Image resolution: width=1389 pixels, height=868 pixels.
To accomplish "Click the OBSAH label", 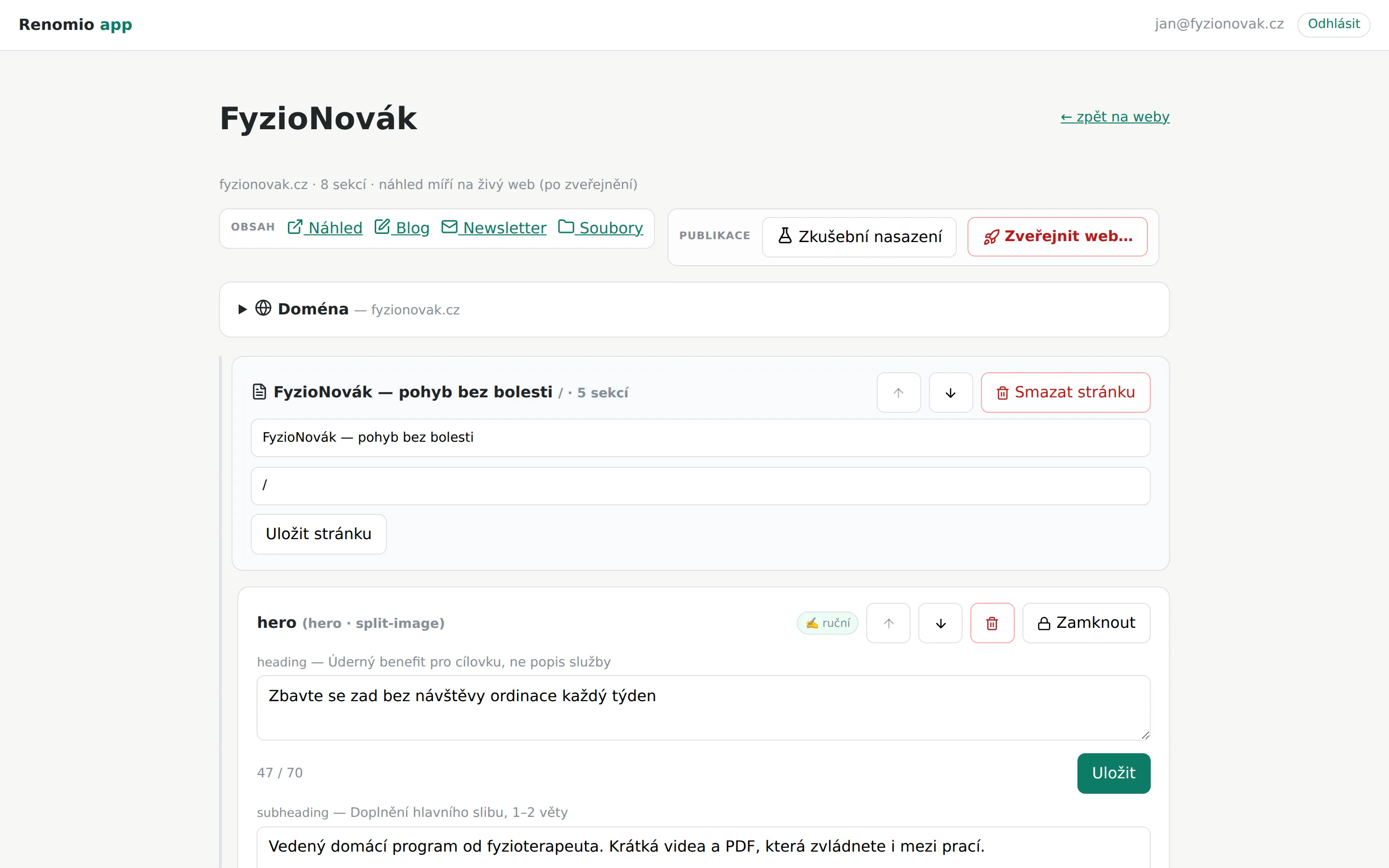I will point(253,227).
